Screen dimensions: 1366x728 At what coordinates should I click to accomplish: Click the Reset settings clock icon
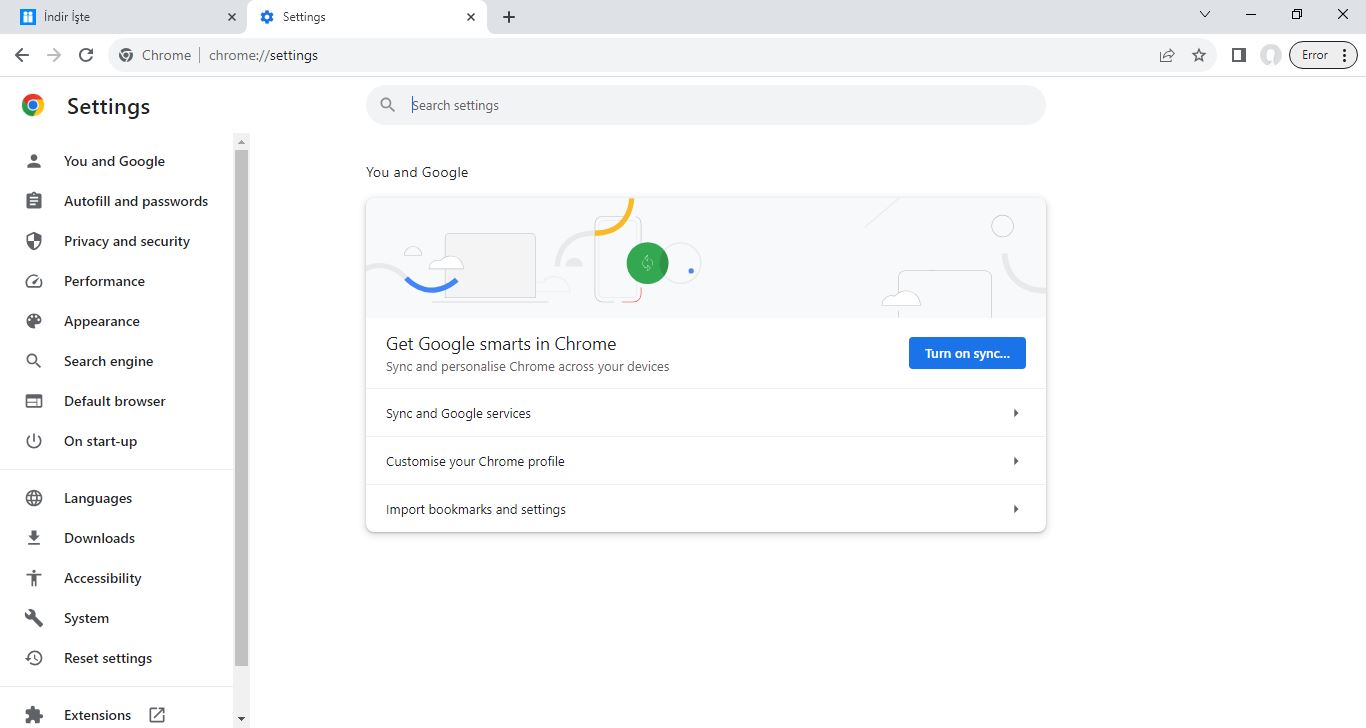(x=34, y=658)
